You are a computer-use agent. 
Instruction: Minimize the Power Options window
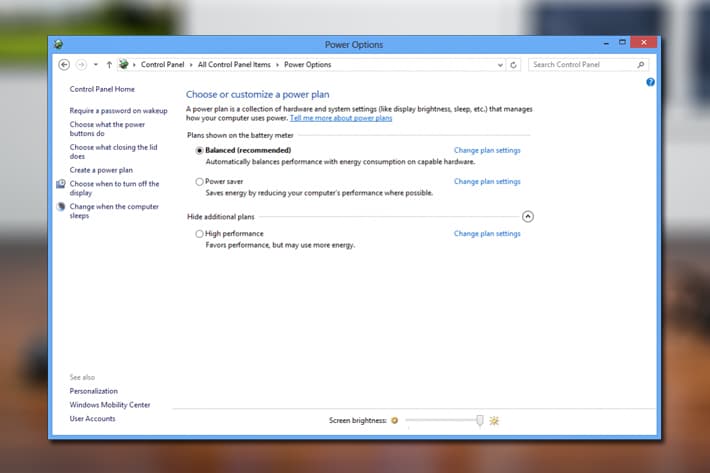click(606, 43)
